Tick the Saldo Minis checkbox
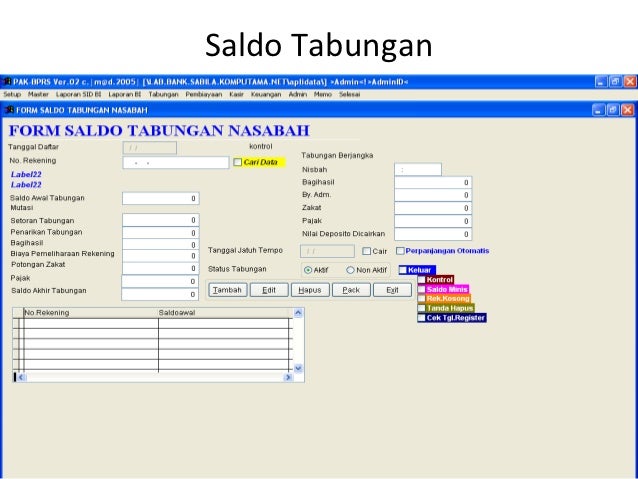The width and height of the screenshot is (638, 479). 422,289
